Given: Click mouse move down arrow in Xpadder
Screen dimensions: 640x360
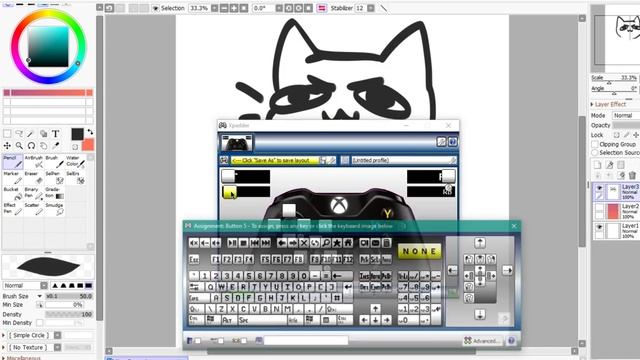Looking at the screenshot, I should pyautogui.click(x=480, y=314).
